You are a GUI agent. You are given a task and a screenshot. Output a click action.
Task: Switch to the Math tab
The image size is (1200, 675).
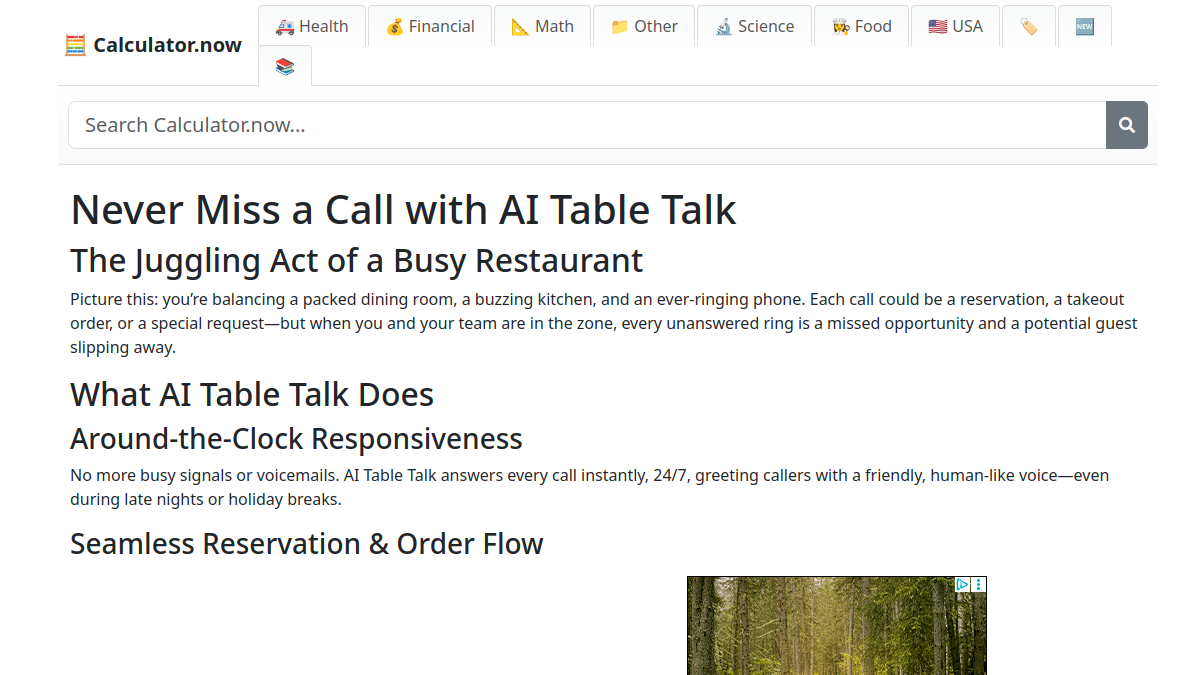[543, 26]
